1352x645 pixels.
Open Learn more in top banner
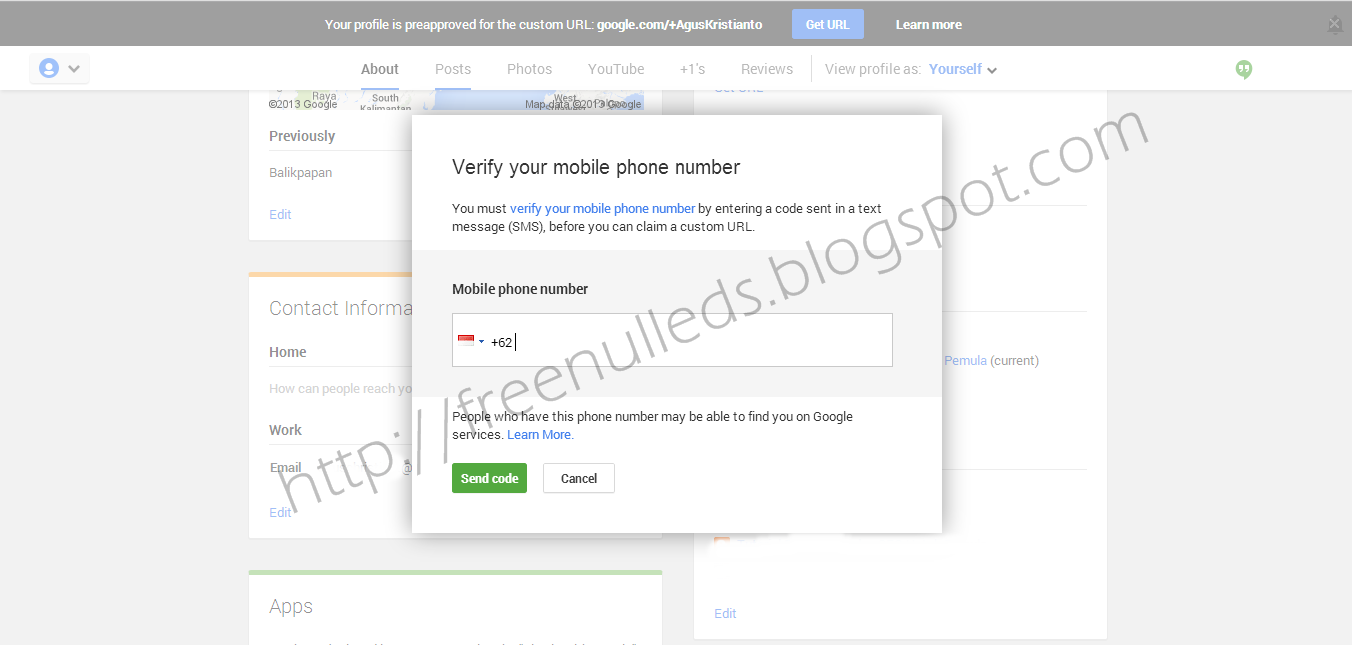point(928,24)
